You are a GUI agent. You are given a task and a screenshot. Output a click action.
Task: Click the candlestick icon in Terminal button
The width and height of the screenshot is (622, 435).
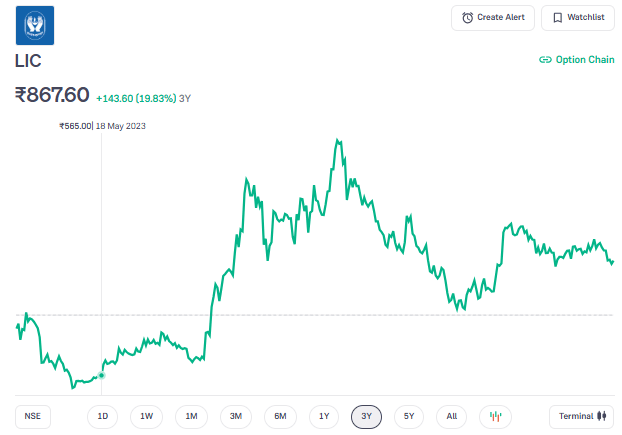(603, 416)
